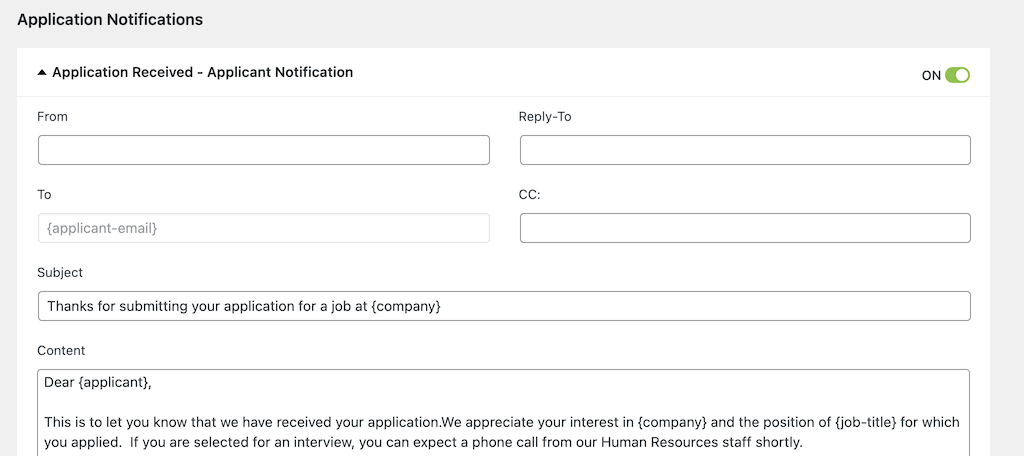Click the Subject label
The height and width of the screenshot is (456, 1024).
pyautogui.click(x=60, y=272)
